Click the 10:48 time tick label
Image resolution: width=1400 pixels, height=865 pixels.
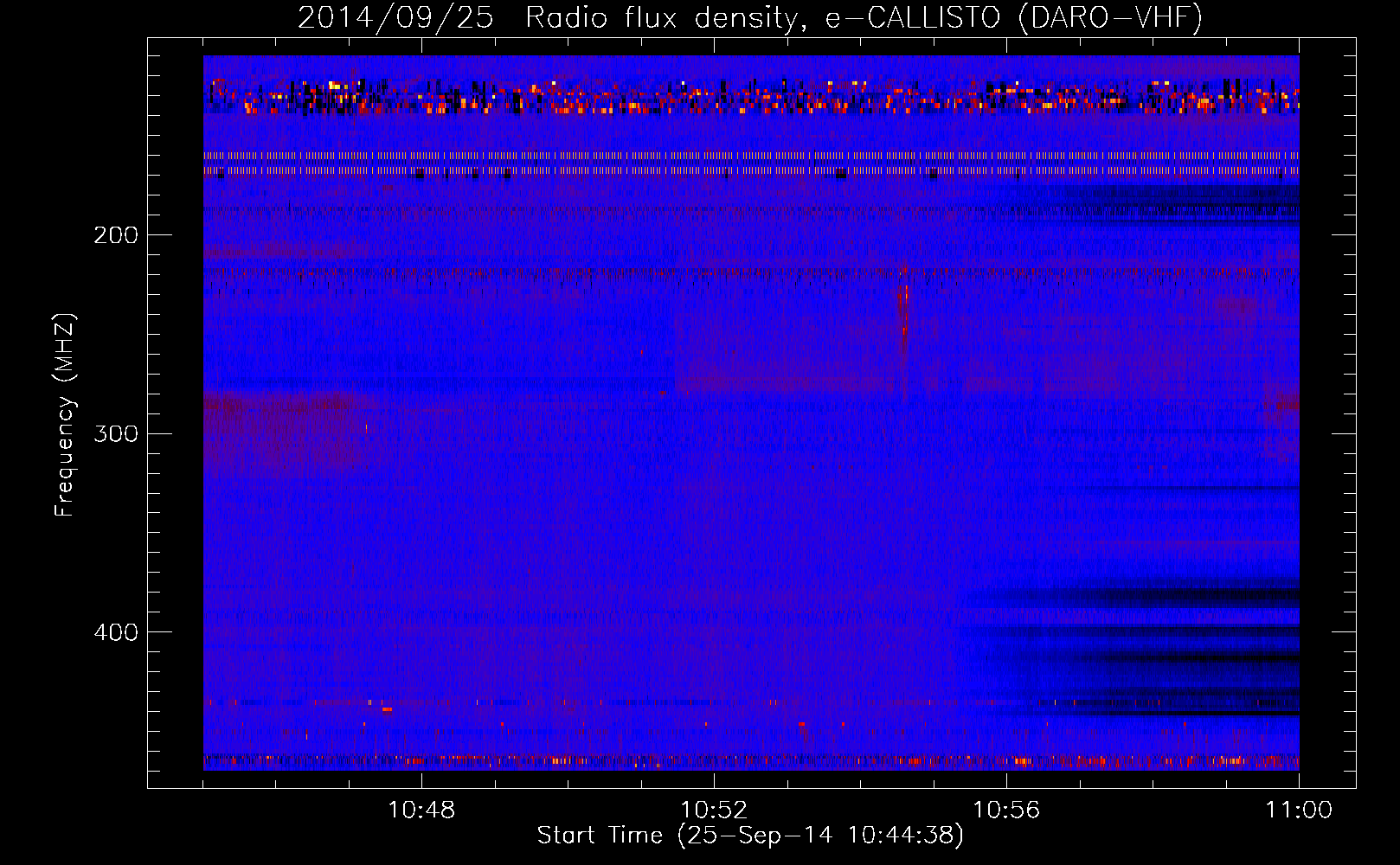tap(421, 811)
